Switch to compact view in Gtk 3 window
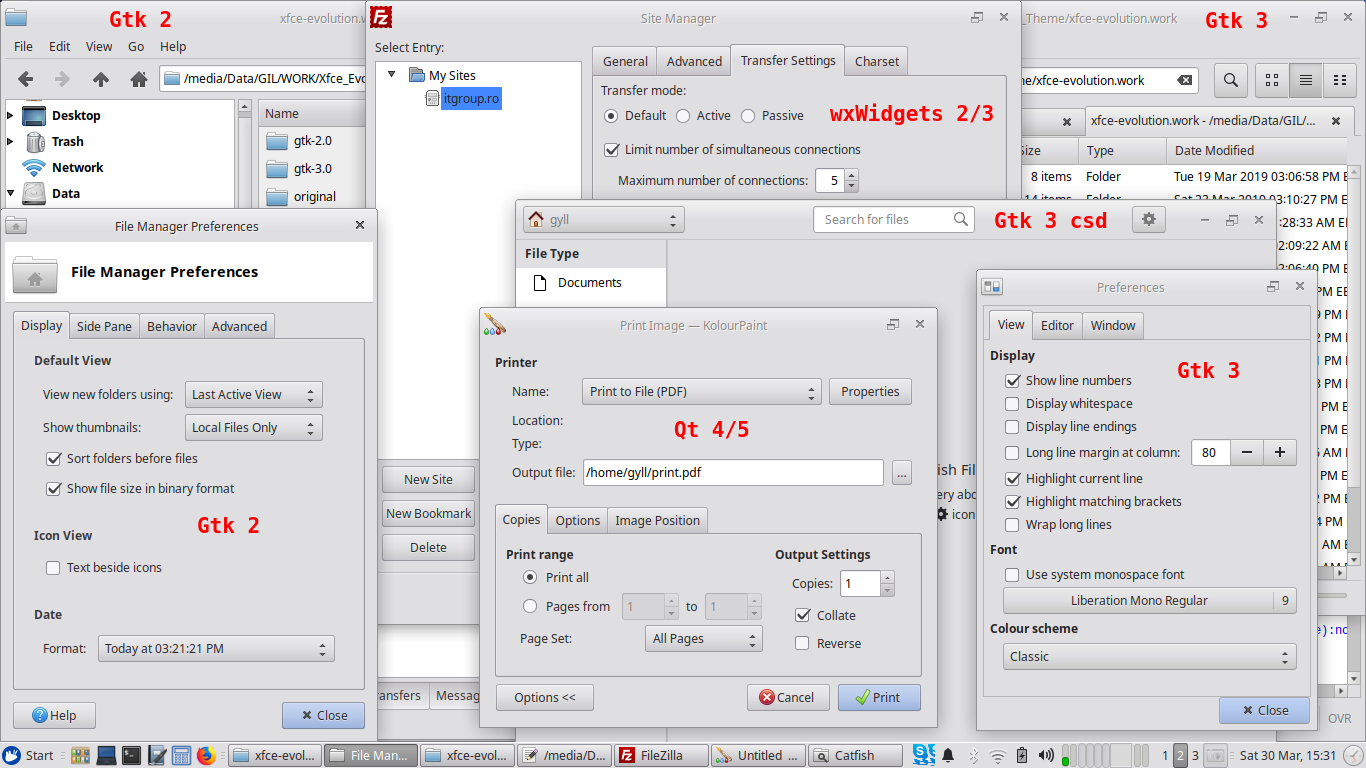This screenshot has width=1366, height=768. click(x=1338, y=80)
